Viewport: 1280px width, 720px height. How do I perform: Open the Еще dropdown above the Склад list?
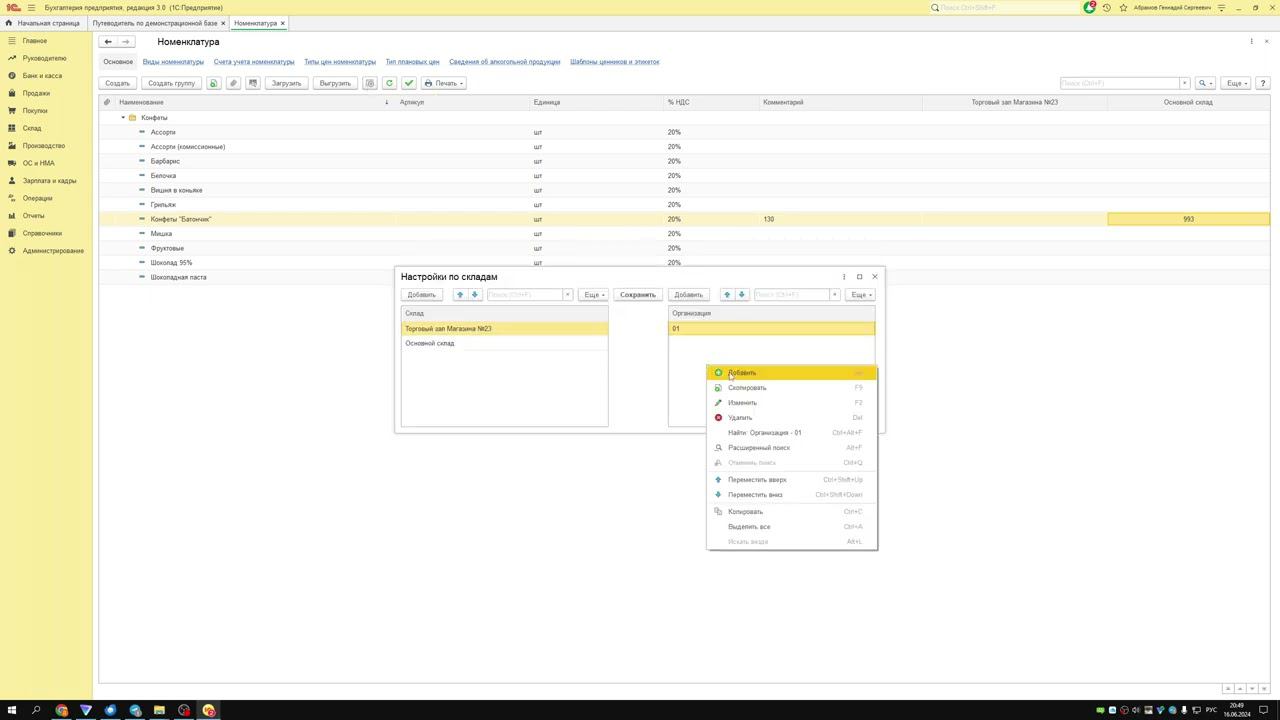593,295
